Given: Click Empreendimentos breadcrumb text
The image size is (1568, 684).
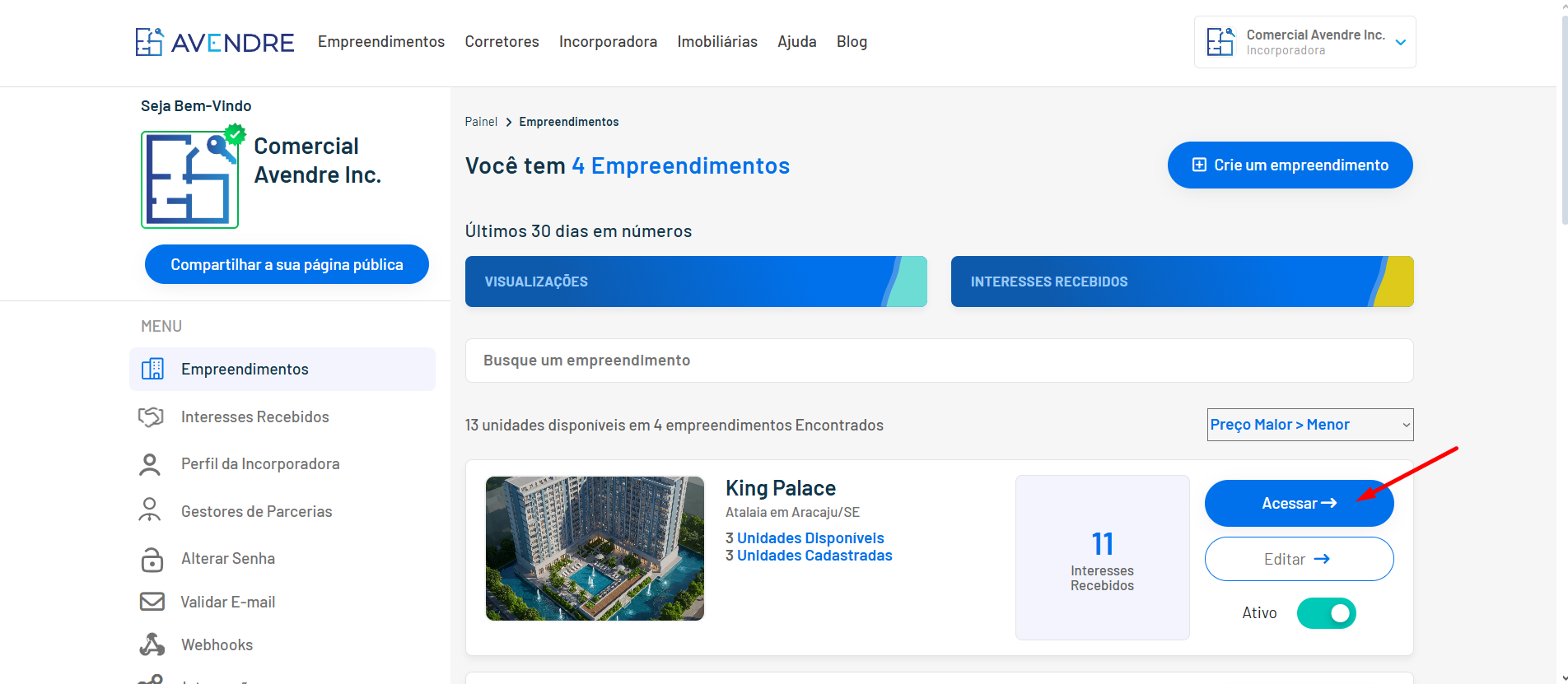Looking at the screenshot, I should pos(569,122).
